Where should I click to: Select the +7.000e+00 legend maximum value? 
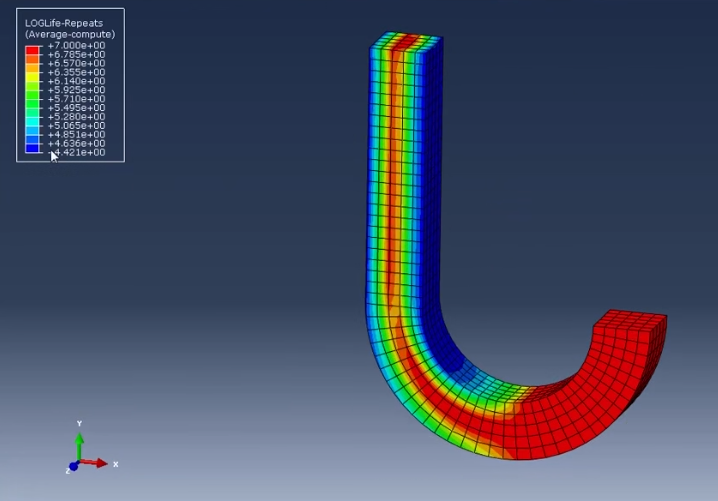pyautogui.click(x=76, y=45)
